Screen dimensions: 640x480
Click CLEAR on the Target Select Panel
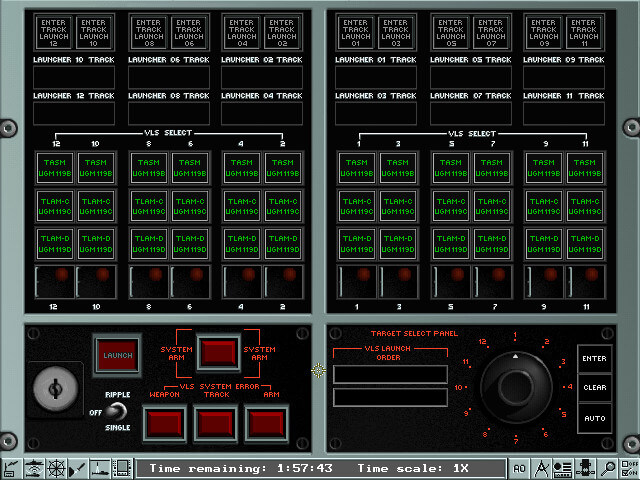pos(595,387)
